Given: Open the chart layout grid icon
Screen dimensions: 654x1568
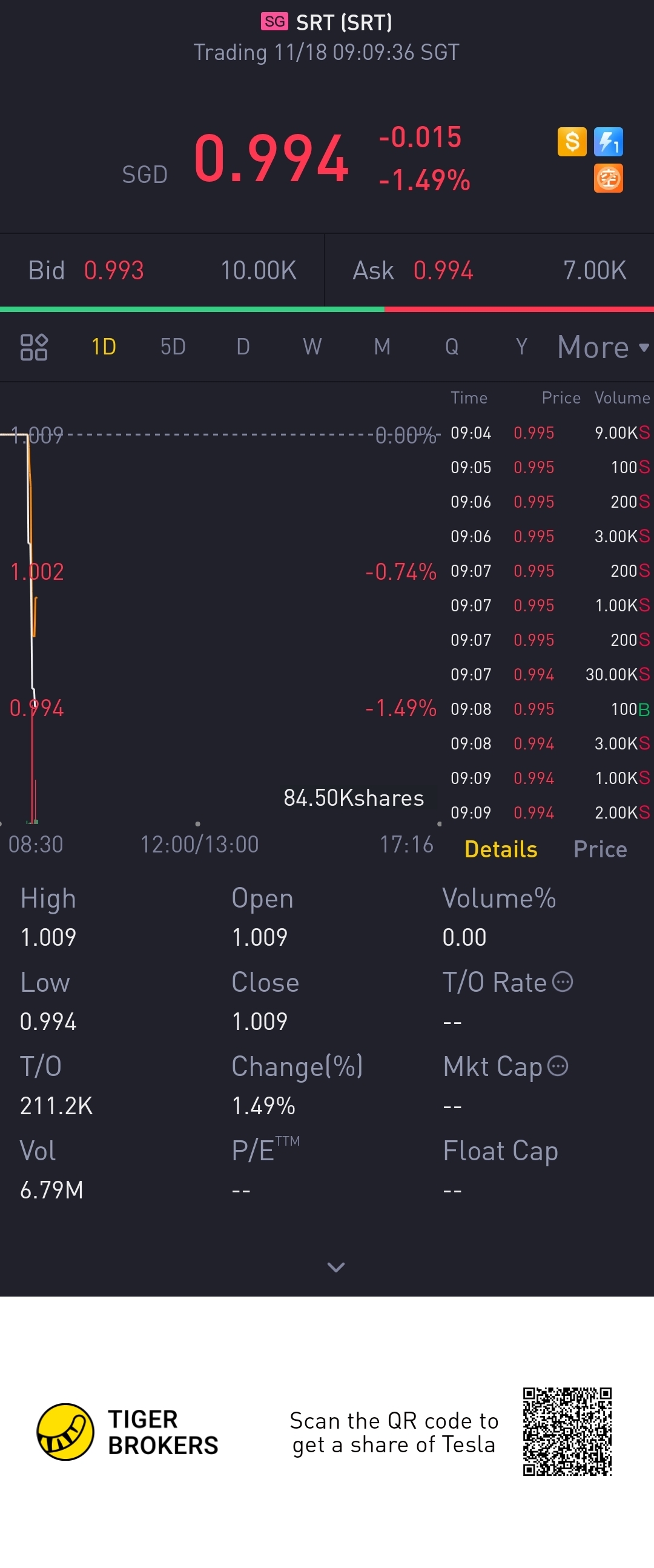Looking at the screenshot, I should 34,347.
